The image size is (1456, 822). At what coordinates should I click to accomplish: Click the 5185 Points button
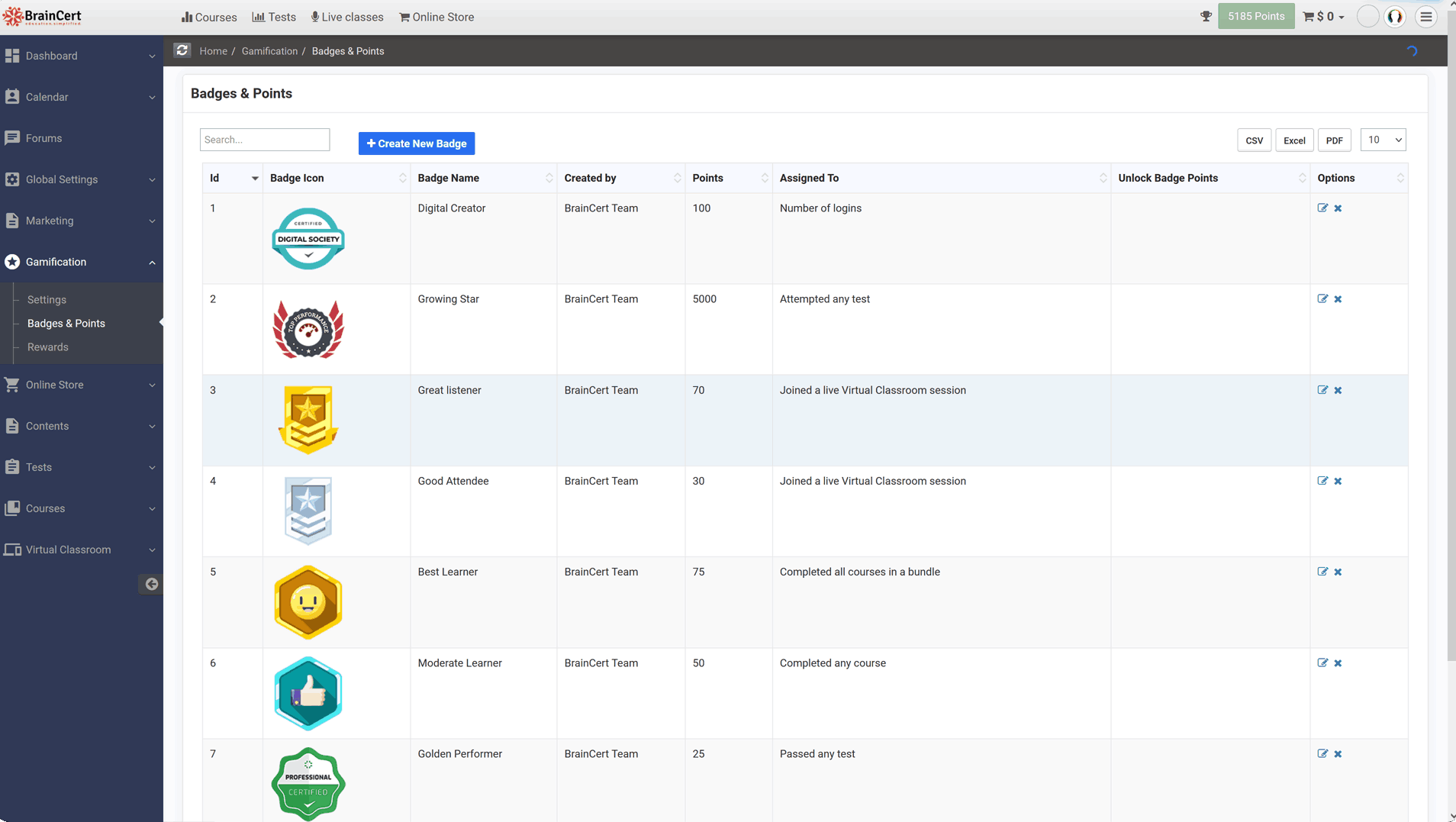(x=1256, y=16)
